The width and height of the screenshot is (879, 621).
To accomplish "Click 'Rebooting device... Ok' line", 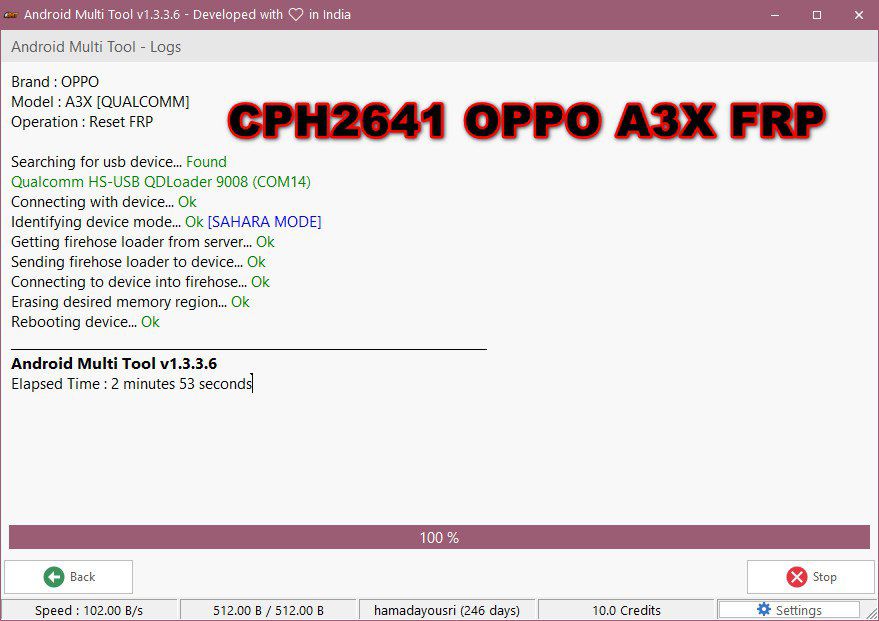I will point(85,322).
